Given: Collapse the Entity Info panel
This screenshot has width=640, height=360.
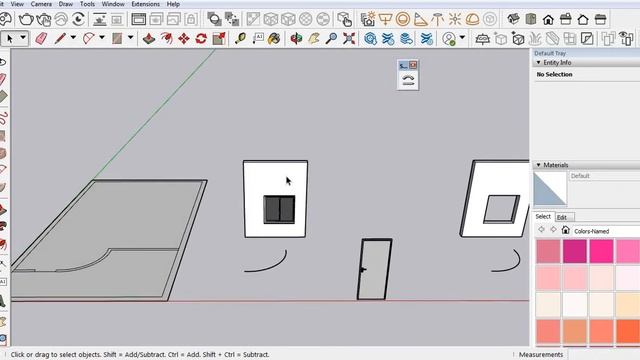Looking at the screenshot, I should click(x=538, y=62).
